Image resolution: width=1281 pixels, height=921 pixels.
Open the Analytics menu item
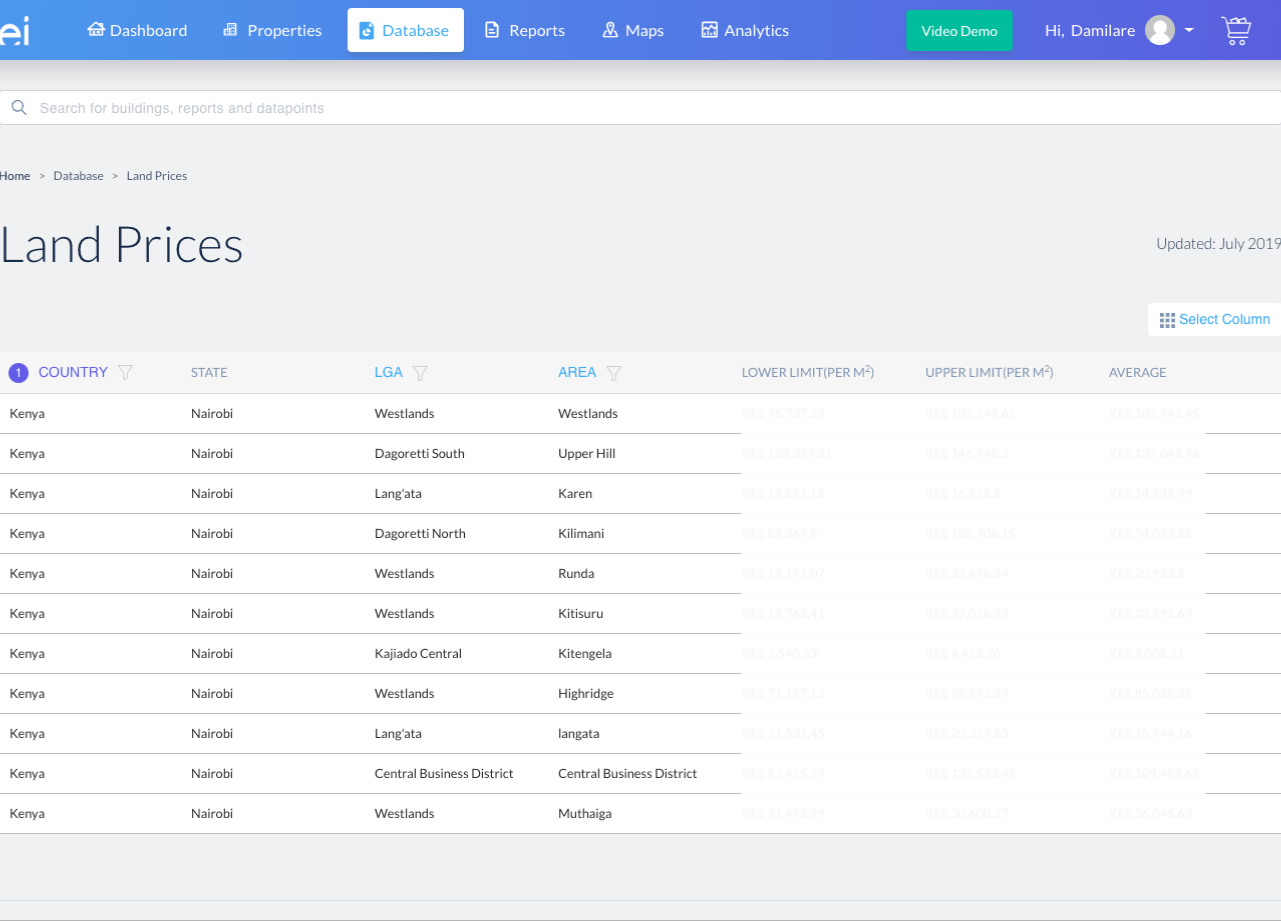tap(745, 30)
